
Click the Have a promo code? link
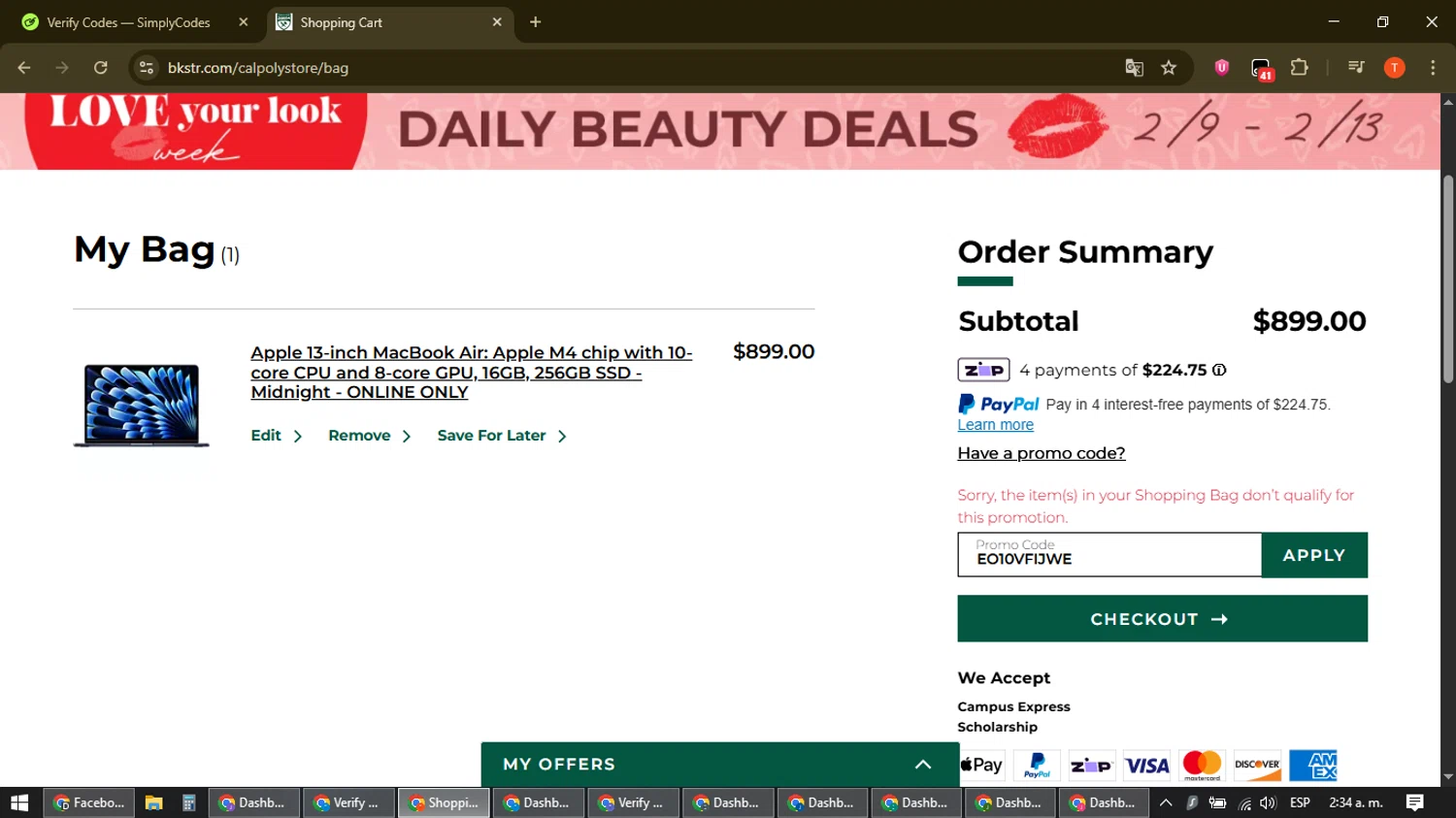1042,453
